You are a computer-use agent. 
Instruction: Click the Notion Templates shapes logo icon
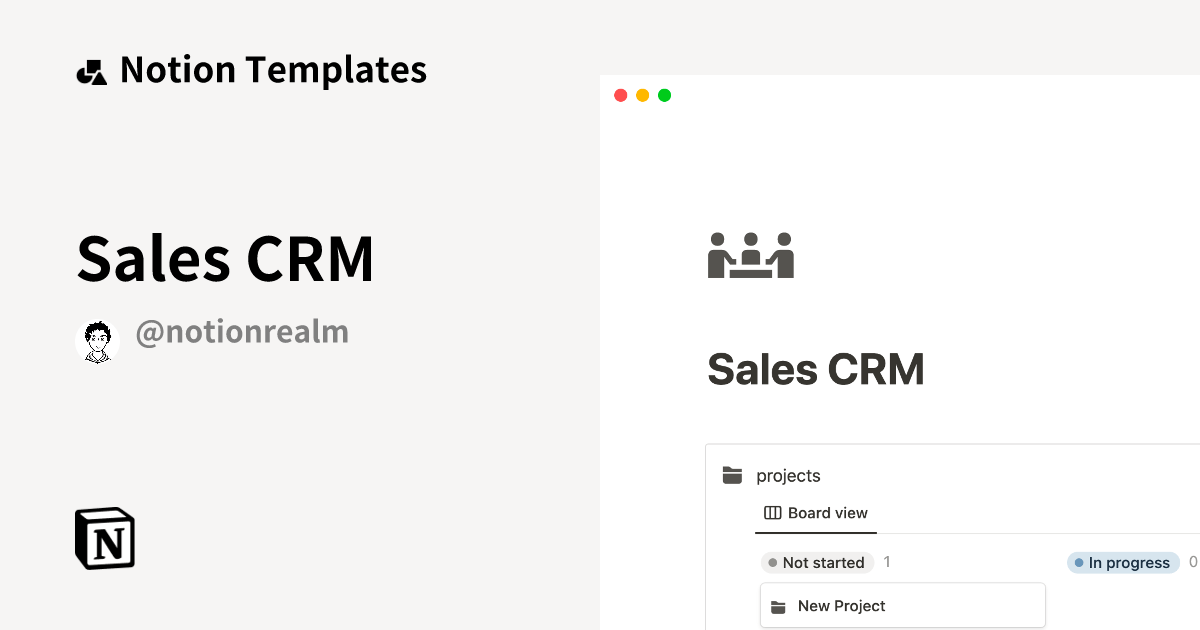[x=91, y=72]
